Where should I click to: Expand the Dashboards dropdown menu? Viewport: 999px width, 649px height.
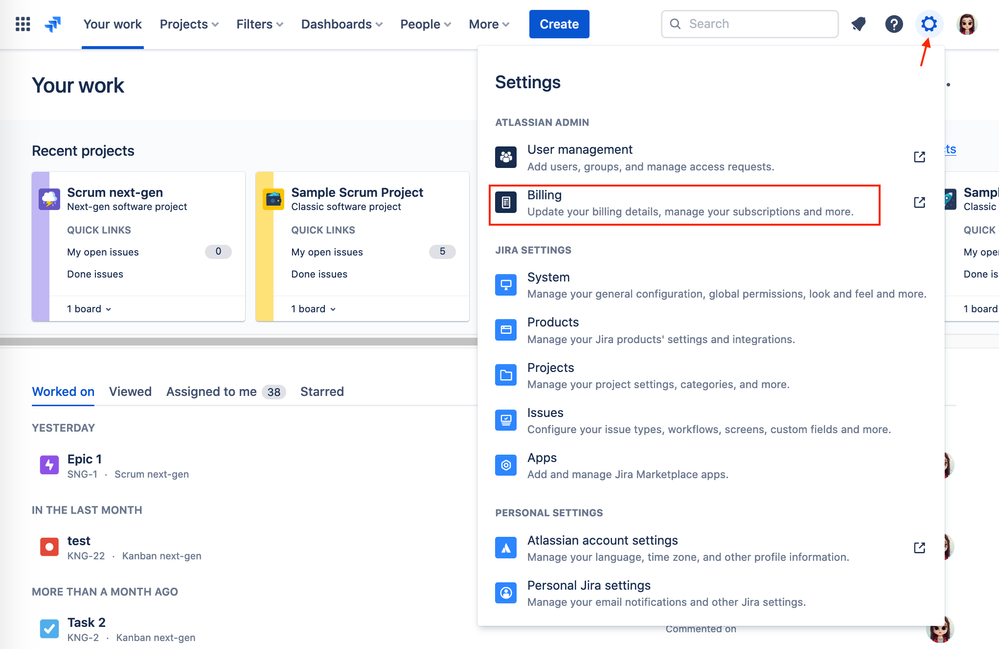tap(341, 24)
